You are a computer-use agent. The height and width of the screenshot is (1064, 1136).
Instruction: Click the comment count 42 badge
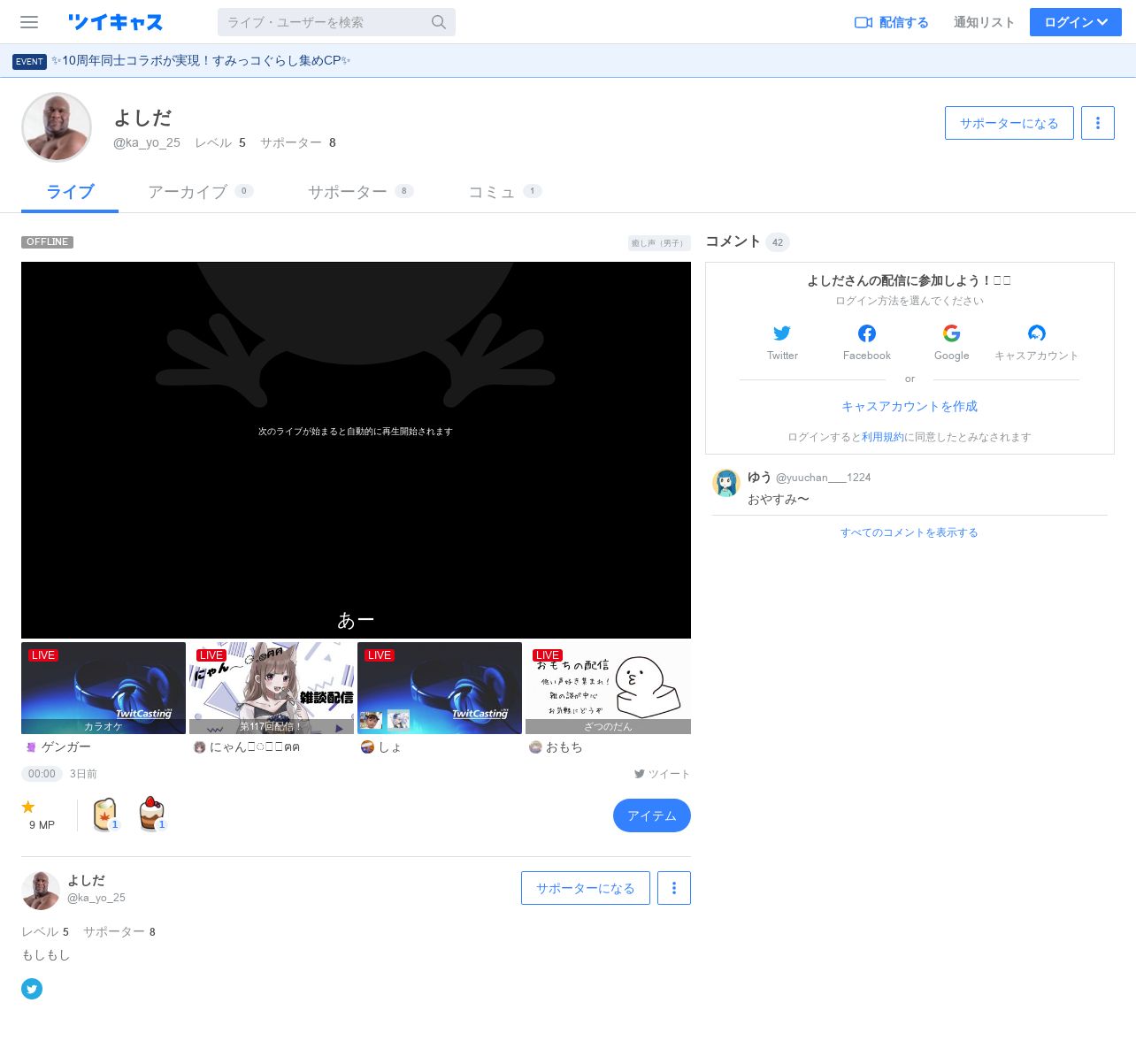tap(778, 242)
